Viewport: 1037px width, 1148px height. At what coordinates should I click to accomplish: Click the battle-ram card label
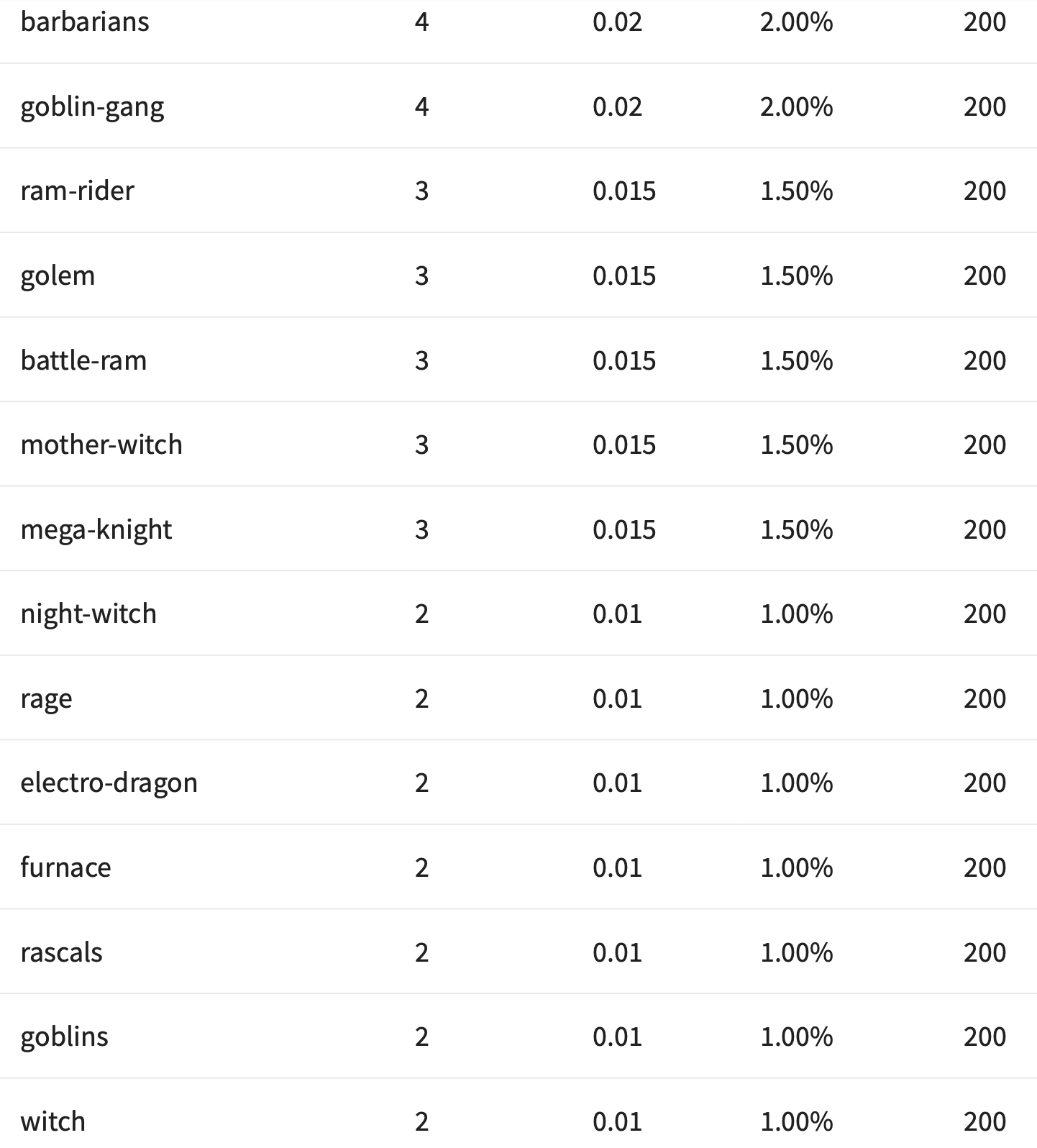[x=83, y=360]
